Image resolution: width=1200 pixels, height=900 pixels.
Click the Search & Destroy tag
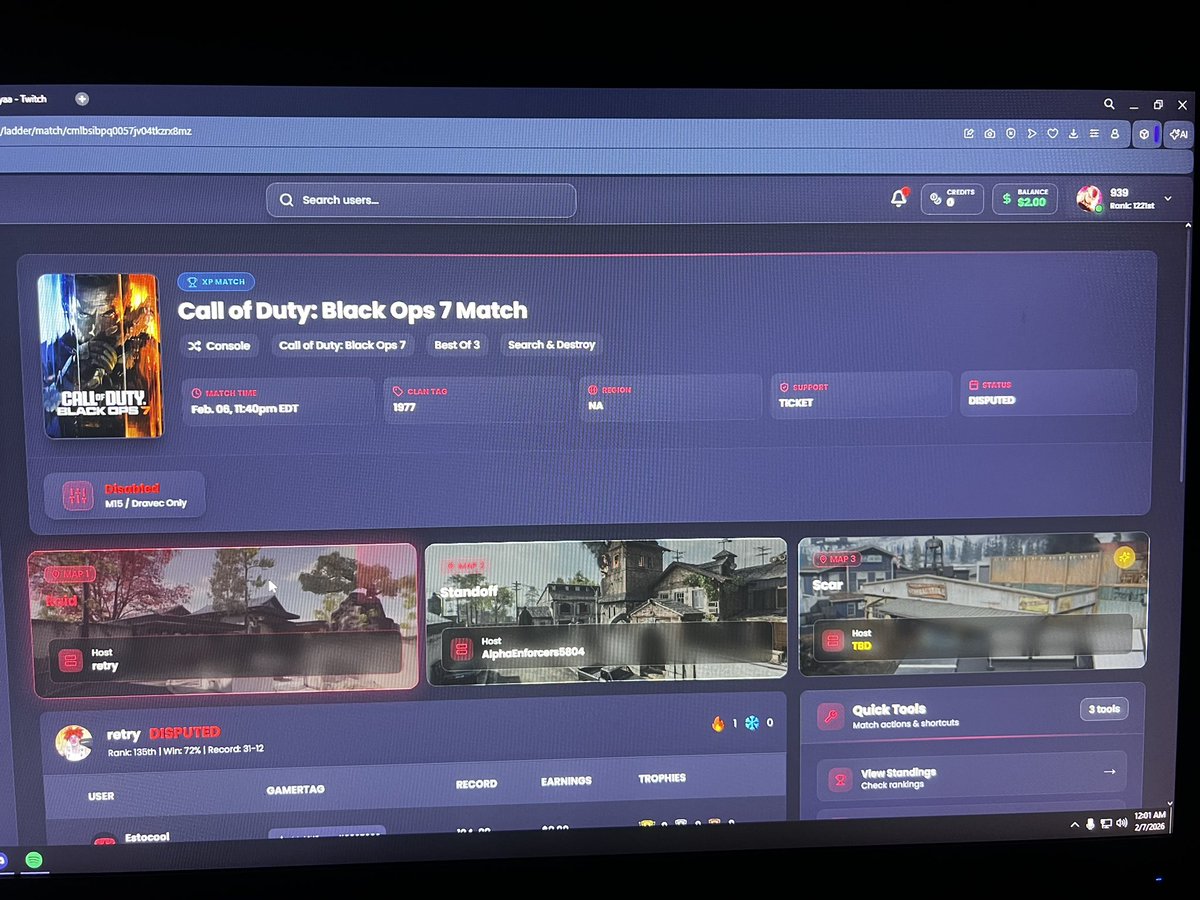551,345
